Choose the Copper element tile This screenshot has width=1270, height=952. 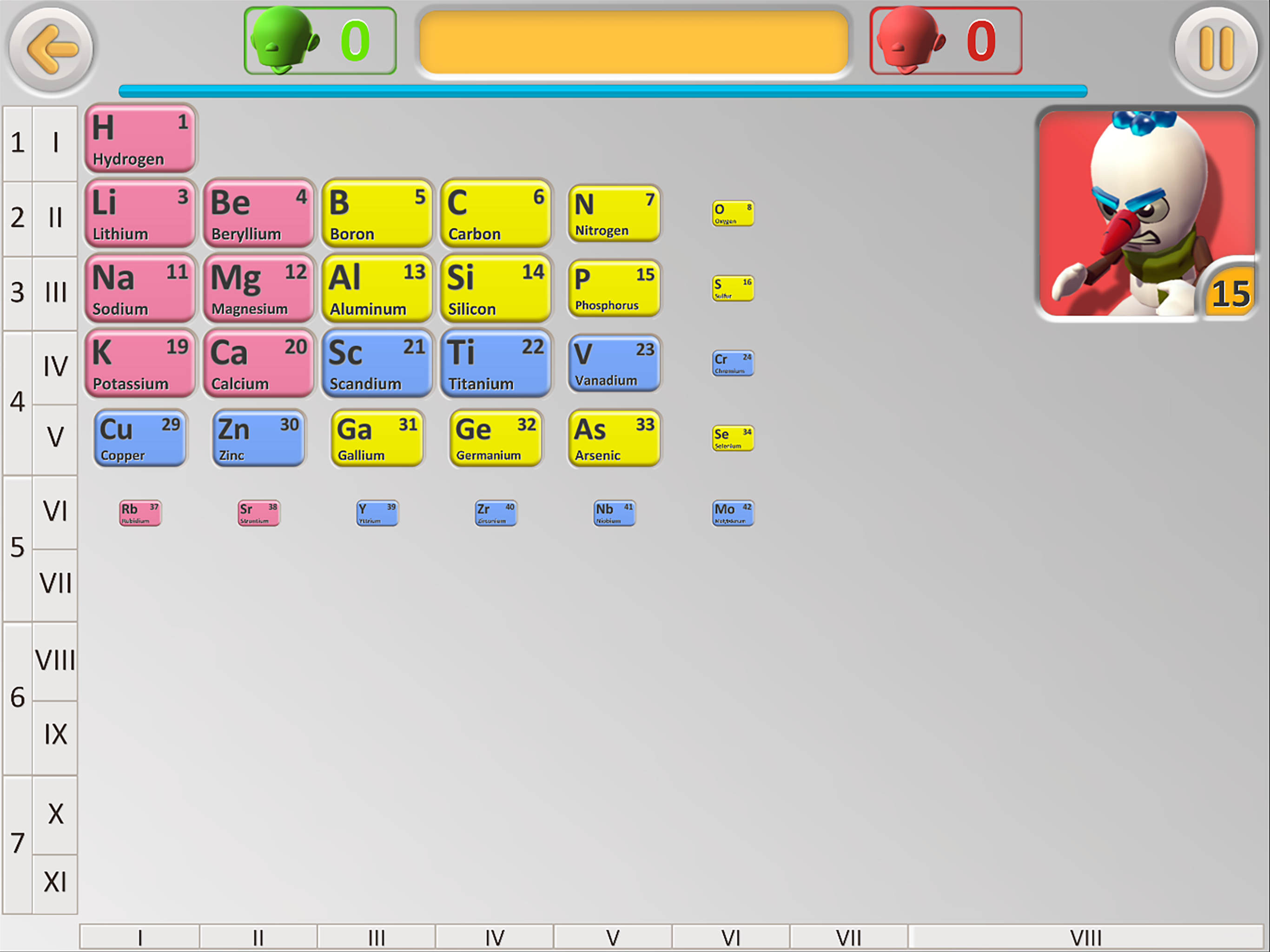[141, 438]
